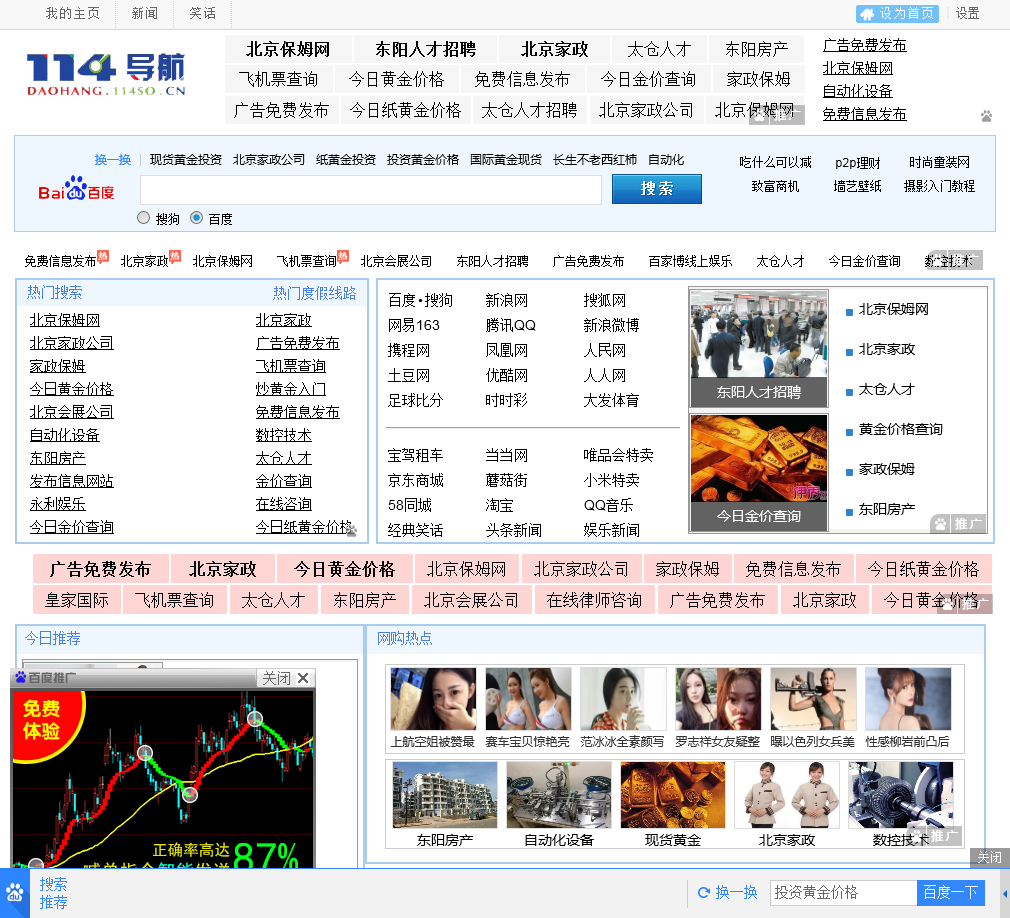Click into the main Baidu search input field

pos(371,189)
